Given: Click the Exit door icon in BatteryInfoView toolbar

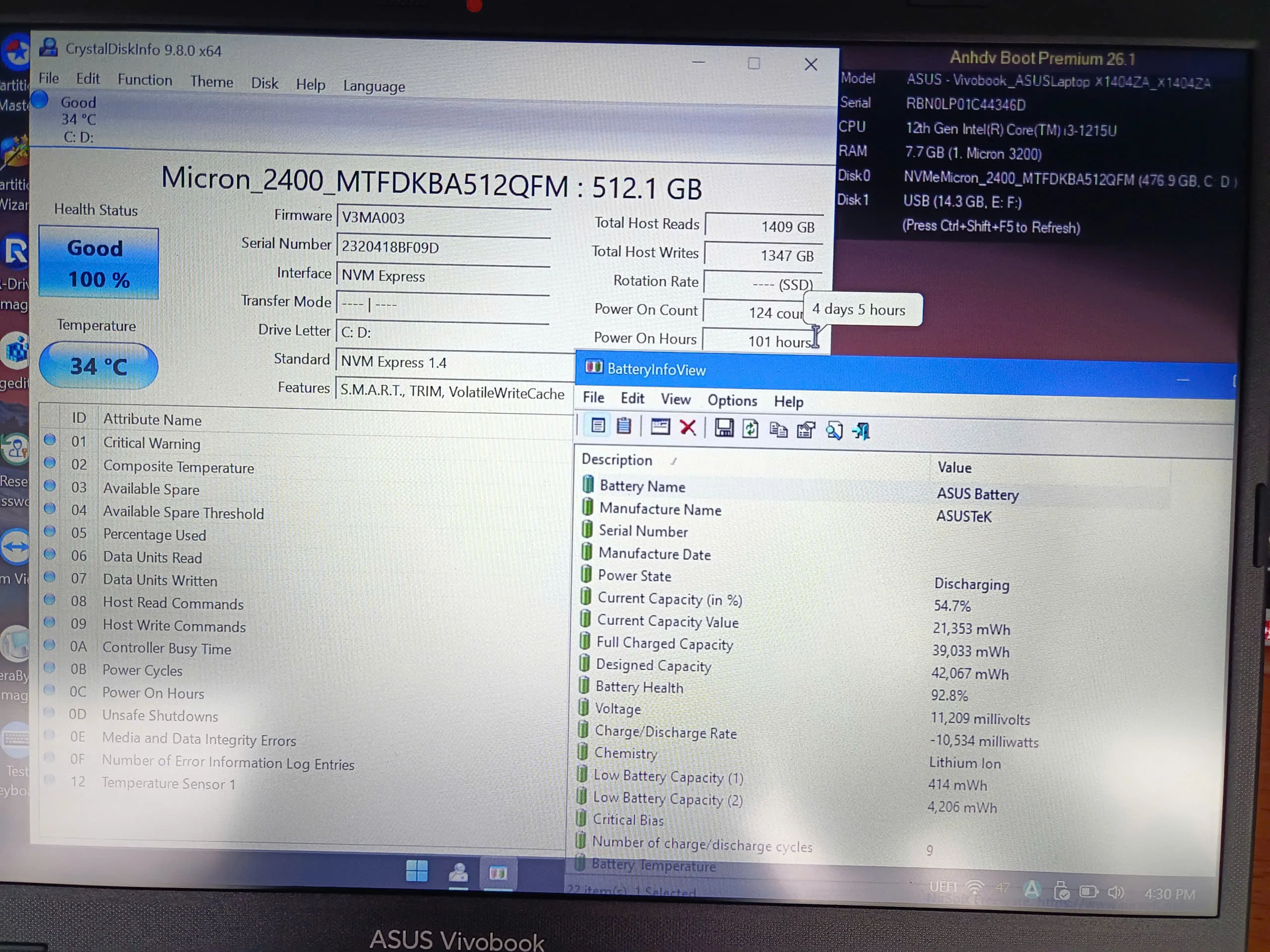Looking at the screenshot, I should (861, 431).
